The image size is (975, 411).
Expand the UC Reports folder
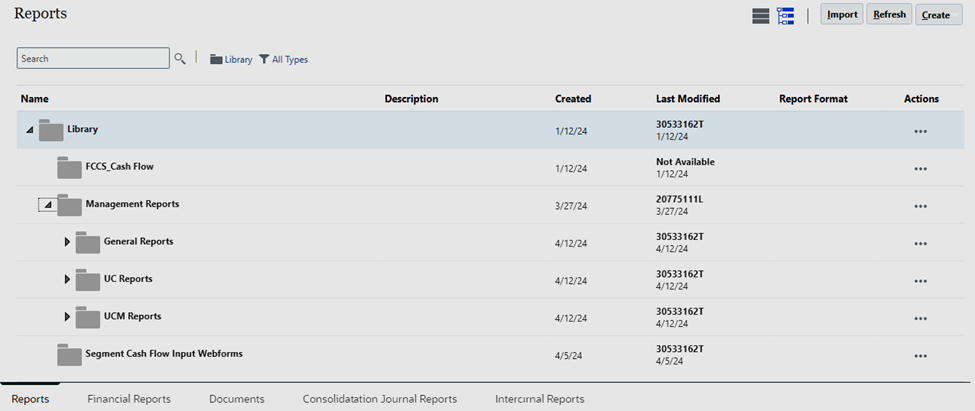[x=67, y=279]
